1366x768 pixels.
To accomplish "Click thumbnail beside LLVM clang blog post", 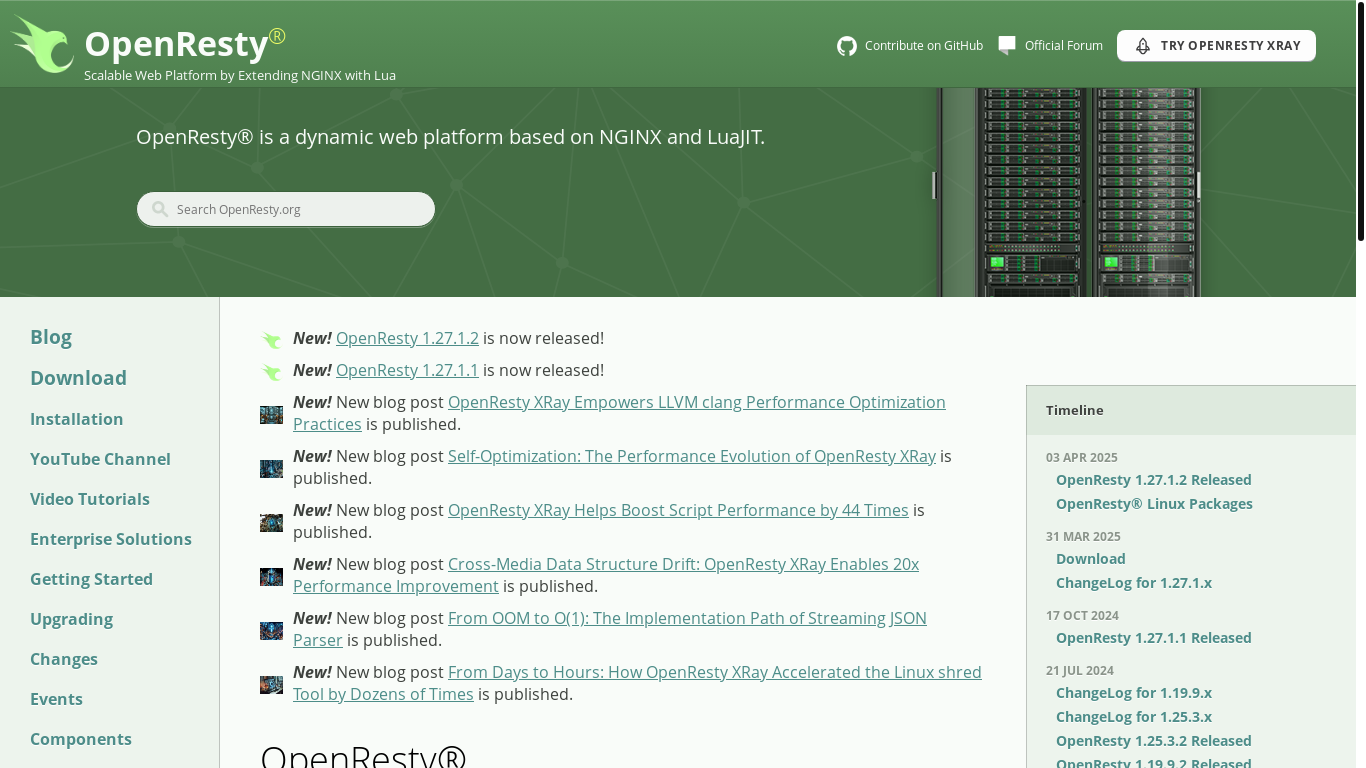I will tap(271, 415).
